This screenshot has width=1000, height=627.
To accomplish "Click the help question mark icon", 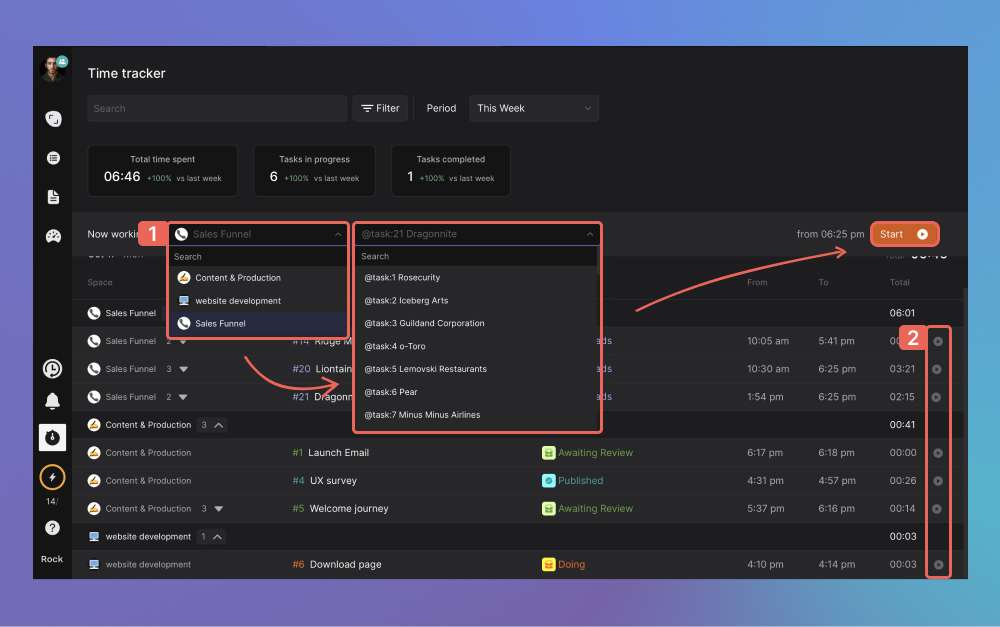I will coord(52,528).
